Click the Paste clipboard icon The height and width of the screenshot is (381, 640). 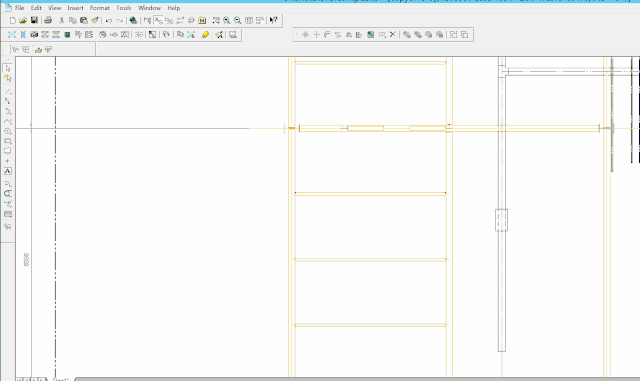pos(84,20)
